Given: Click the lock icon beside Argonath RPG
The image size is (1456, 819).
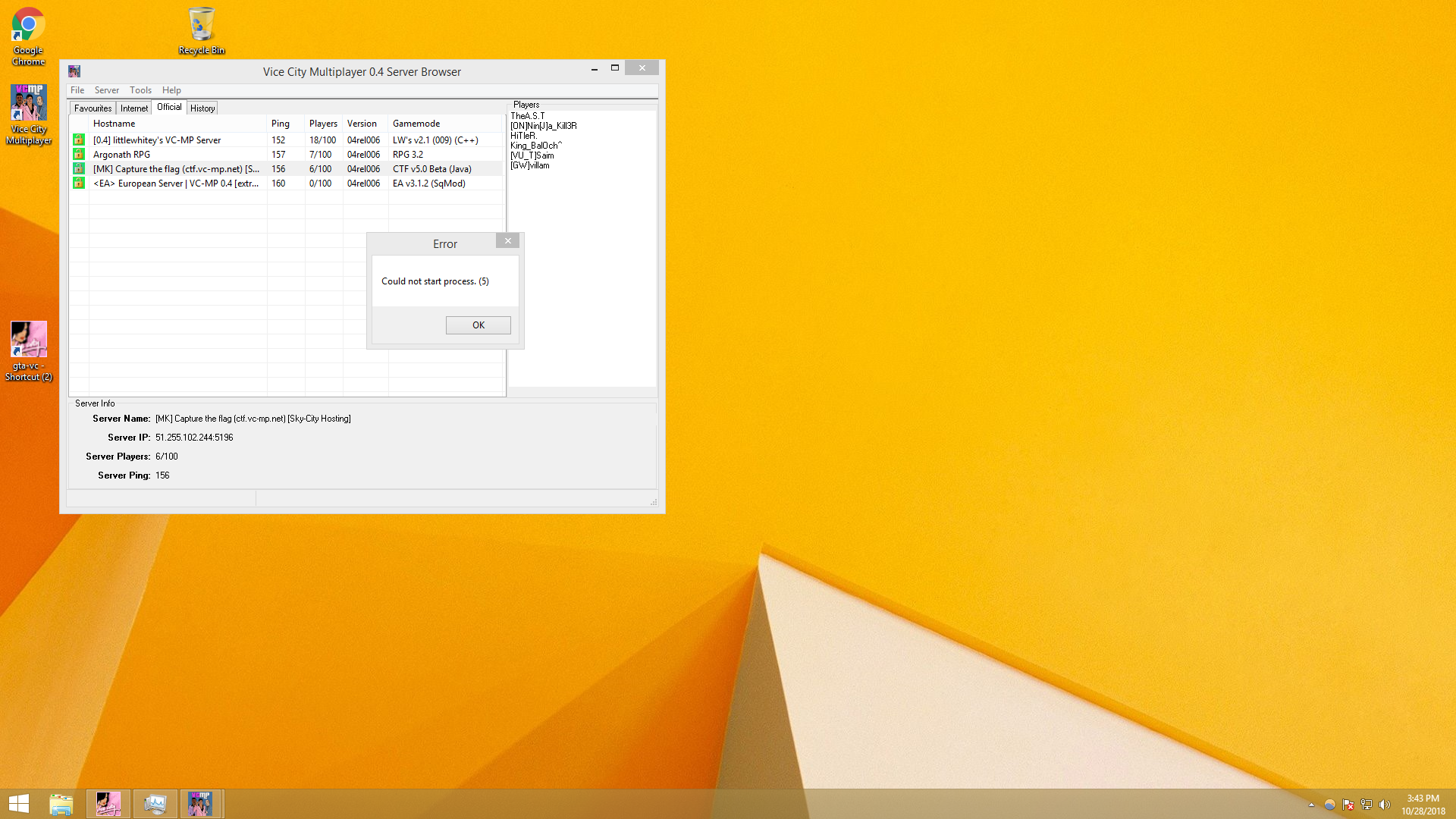Looking at the screenshot, I should coord(78,154).
